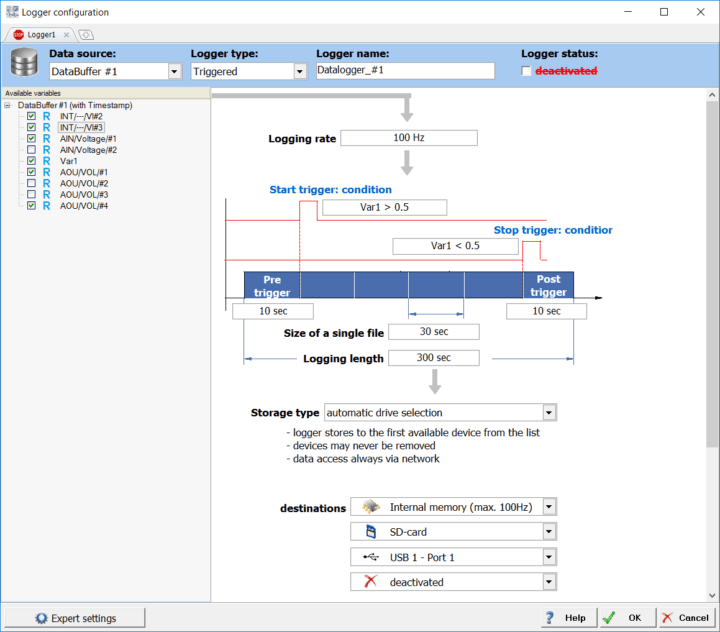Click the red stop icon on Logger1 tab
The height and width of the screenshot is (632, 720).
18,34
